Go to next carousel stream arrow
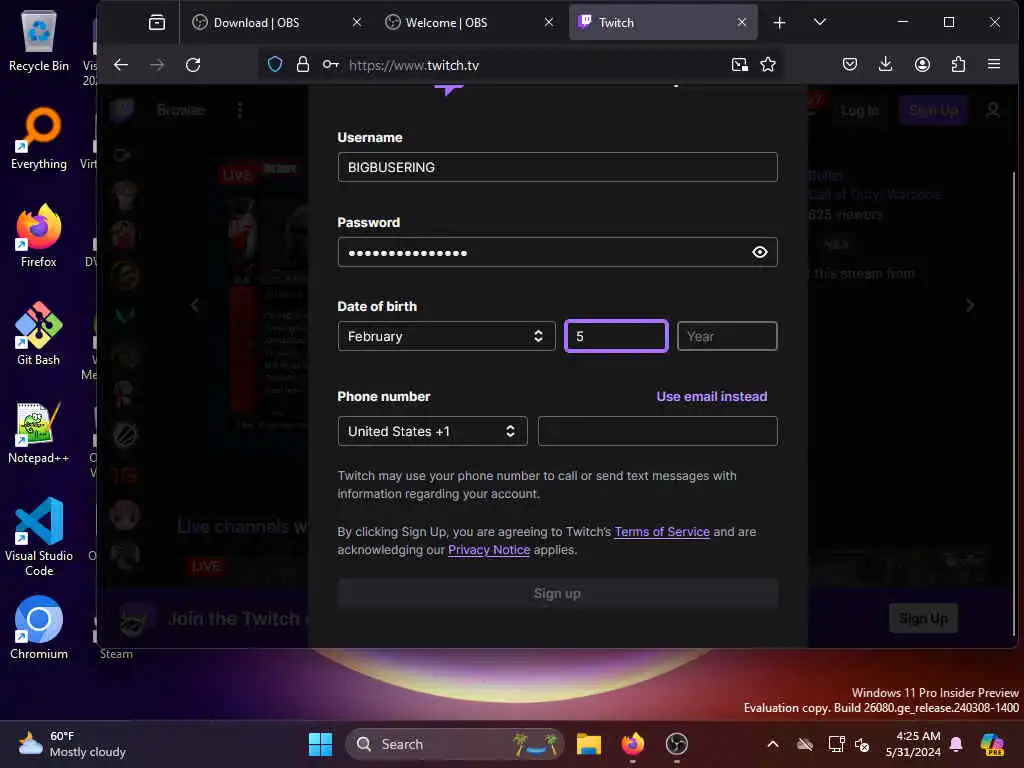This screenshot has width=1024, height=768. coord(970,305)
